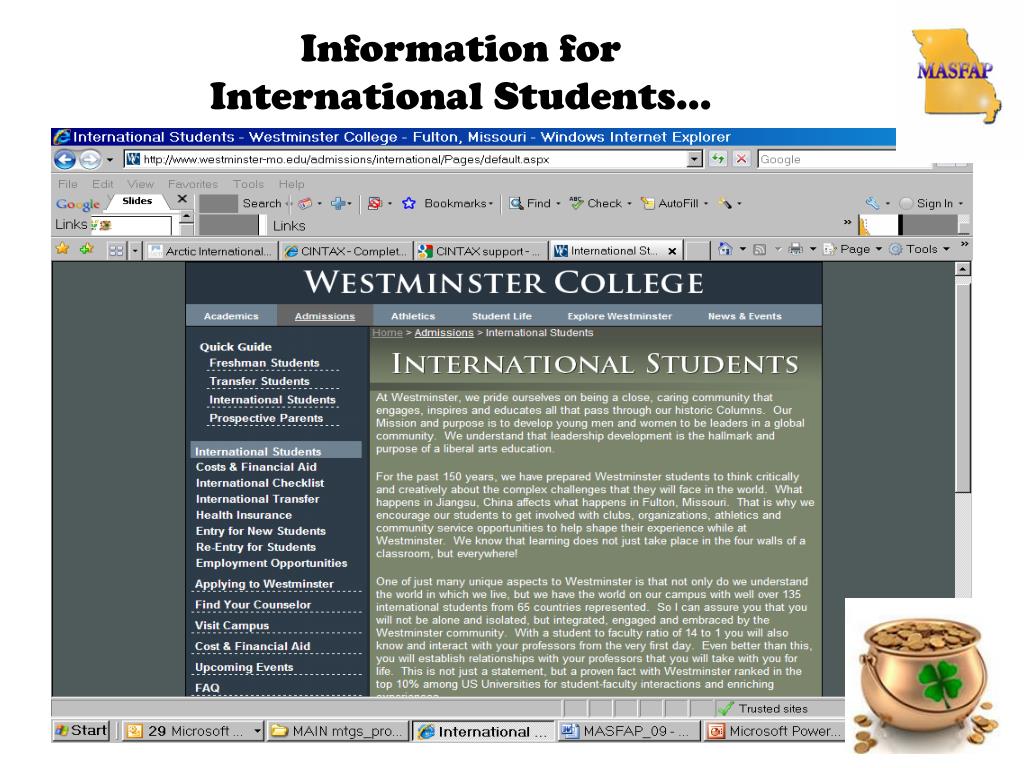
Task: Click Find Your Counselor link
Action: click(253, 605)
